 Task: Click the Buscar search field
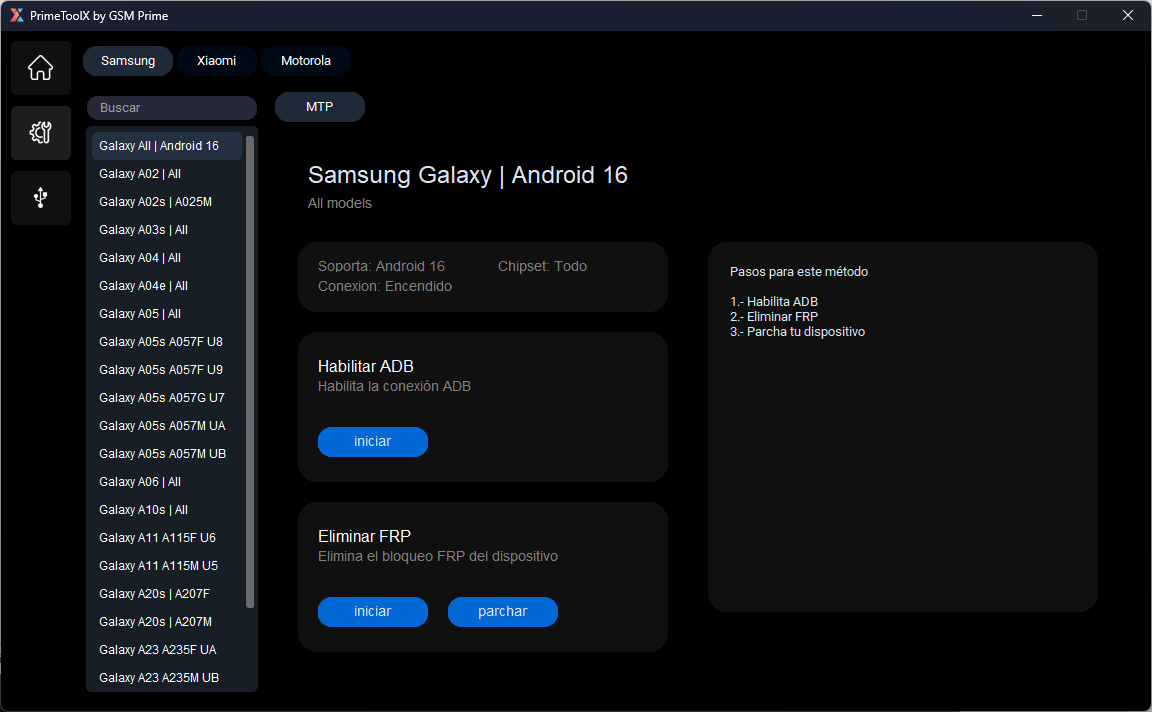(171, 107)
